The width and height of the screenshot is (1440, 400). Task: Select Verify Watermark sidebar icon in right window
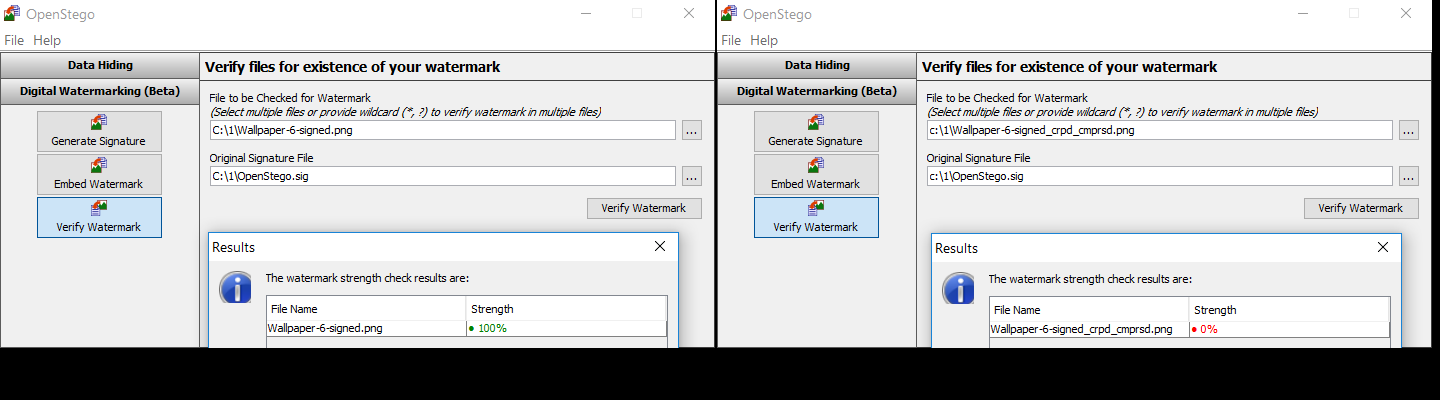click(x=816, y=209)
